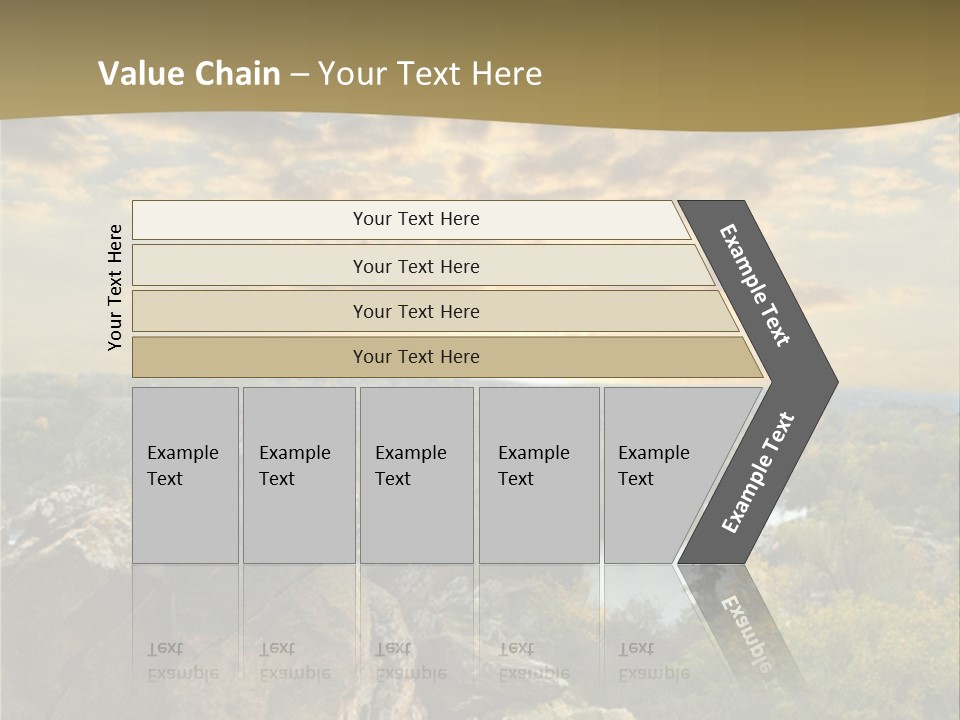This screenshot has height=720, width=960.
Task: Select the third "Your Text Here" bar from top
Action: (x=416, y=311)
